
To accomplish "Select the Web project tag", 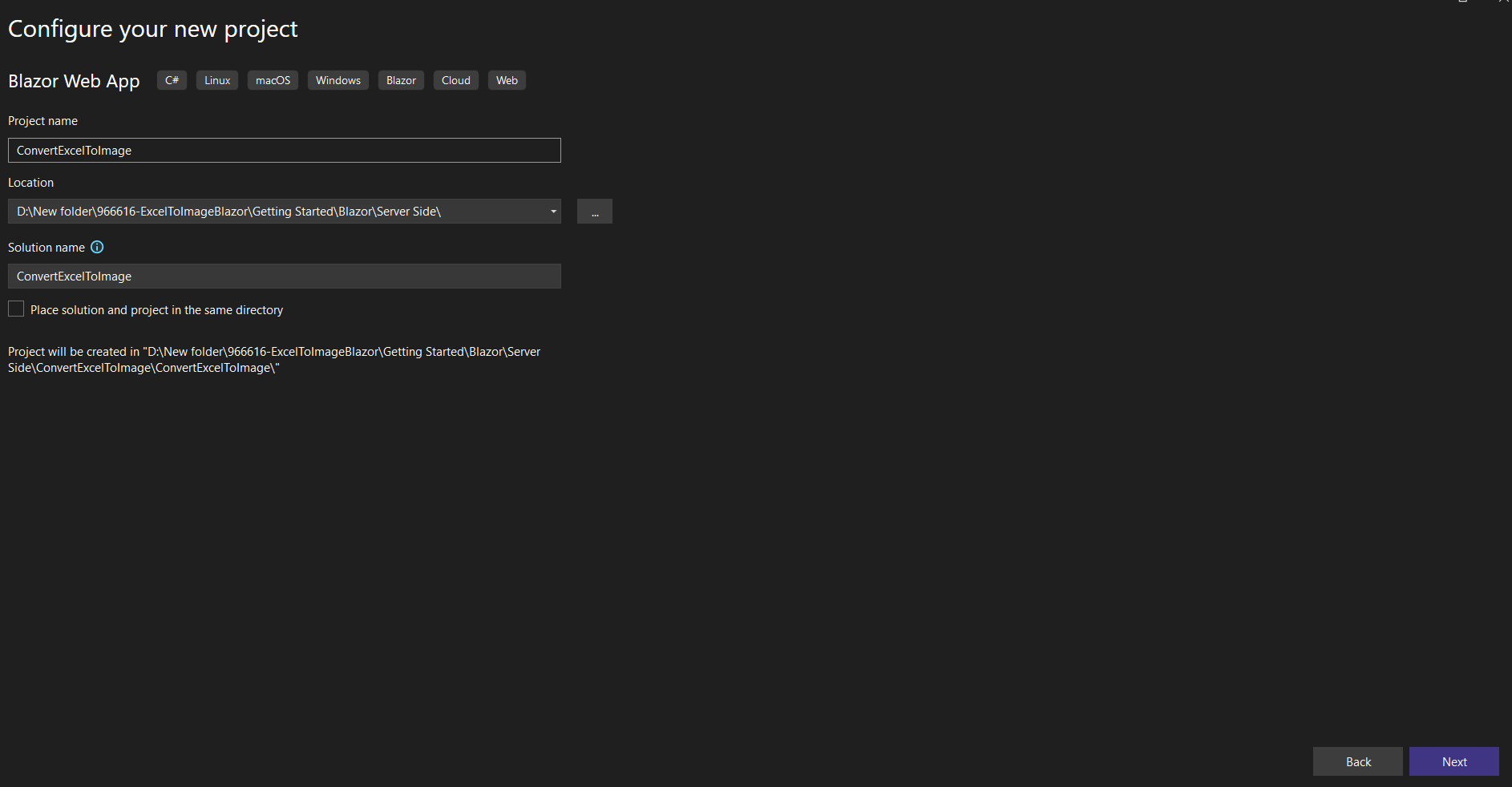I will tap(506, 80).
